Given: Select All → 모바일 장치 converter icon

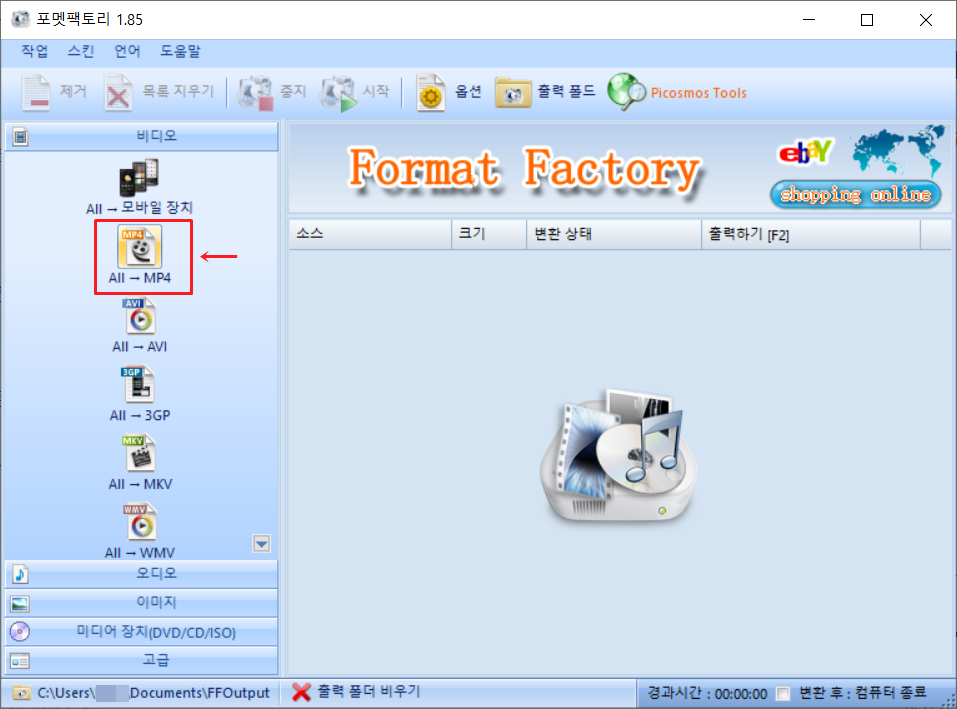Looking at the screenshot, I should [139, 178].
